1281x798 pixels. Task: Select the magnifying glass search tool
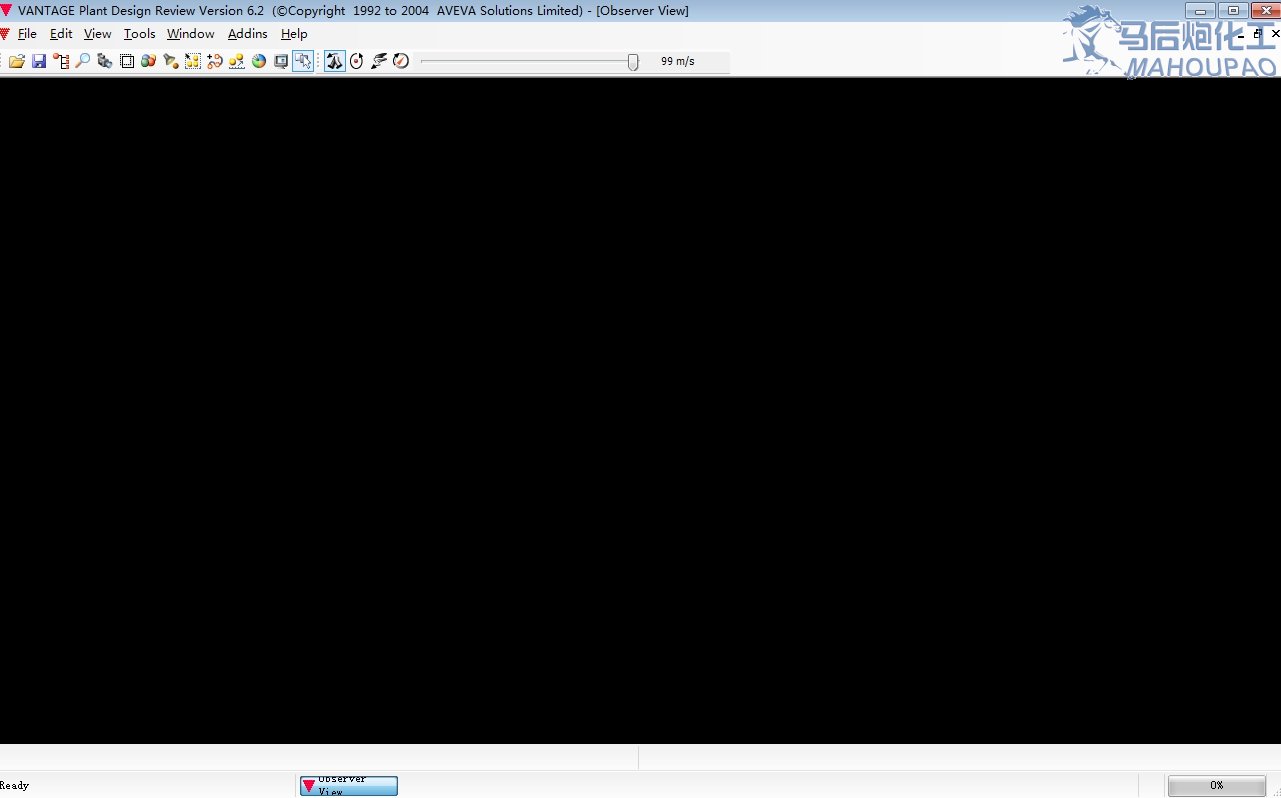(83, 61)
